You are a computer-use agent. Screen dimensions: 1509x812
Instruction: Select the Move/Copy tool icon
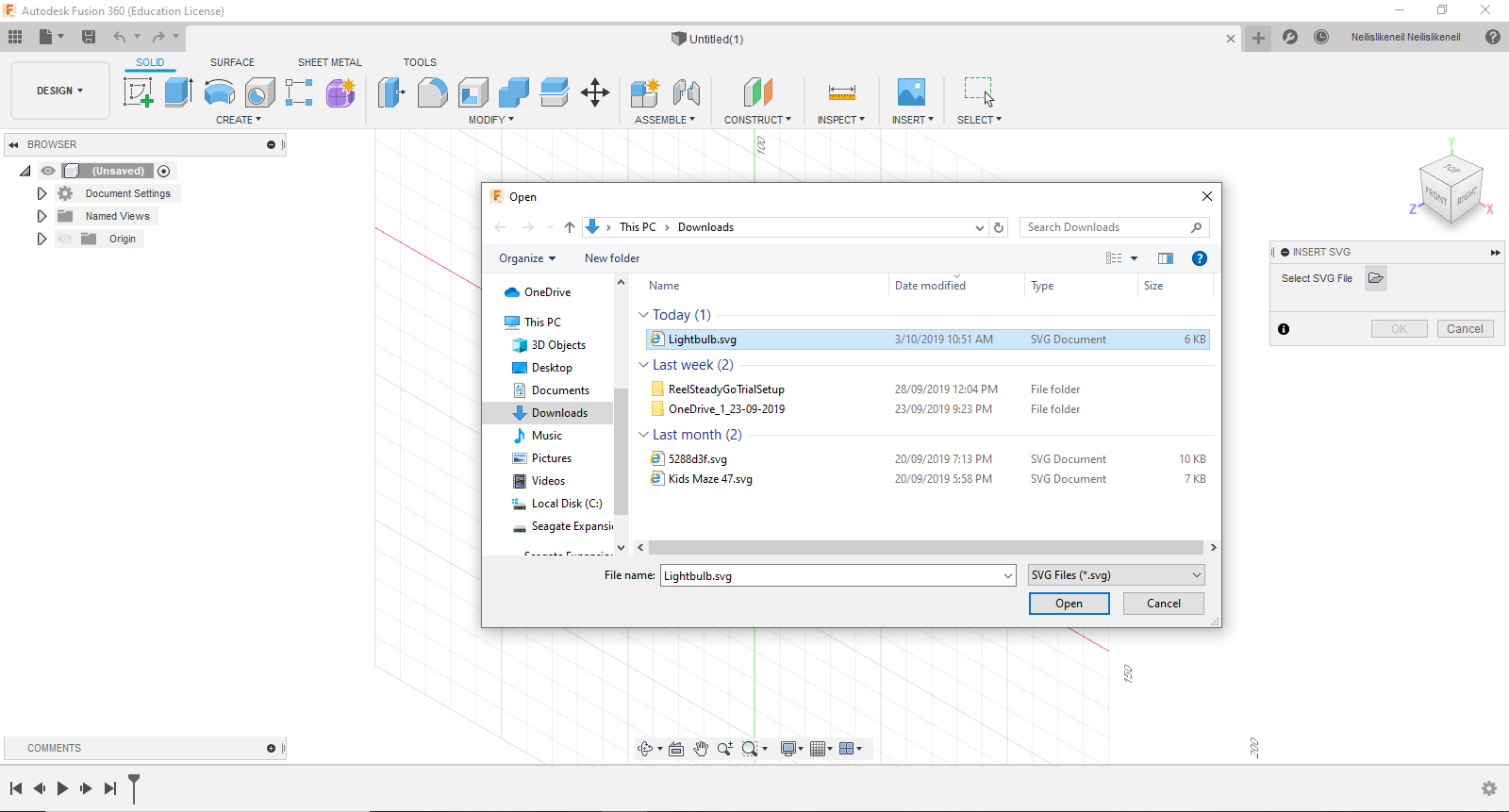595,92
